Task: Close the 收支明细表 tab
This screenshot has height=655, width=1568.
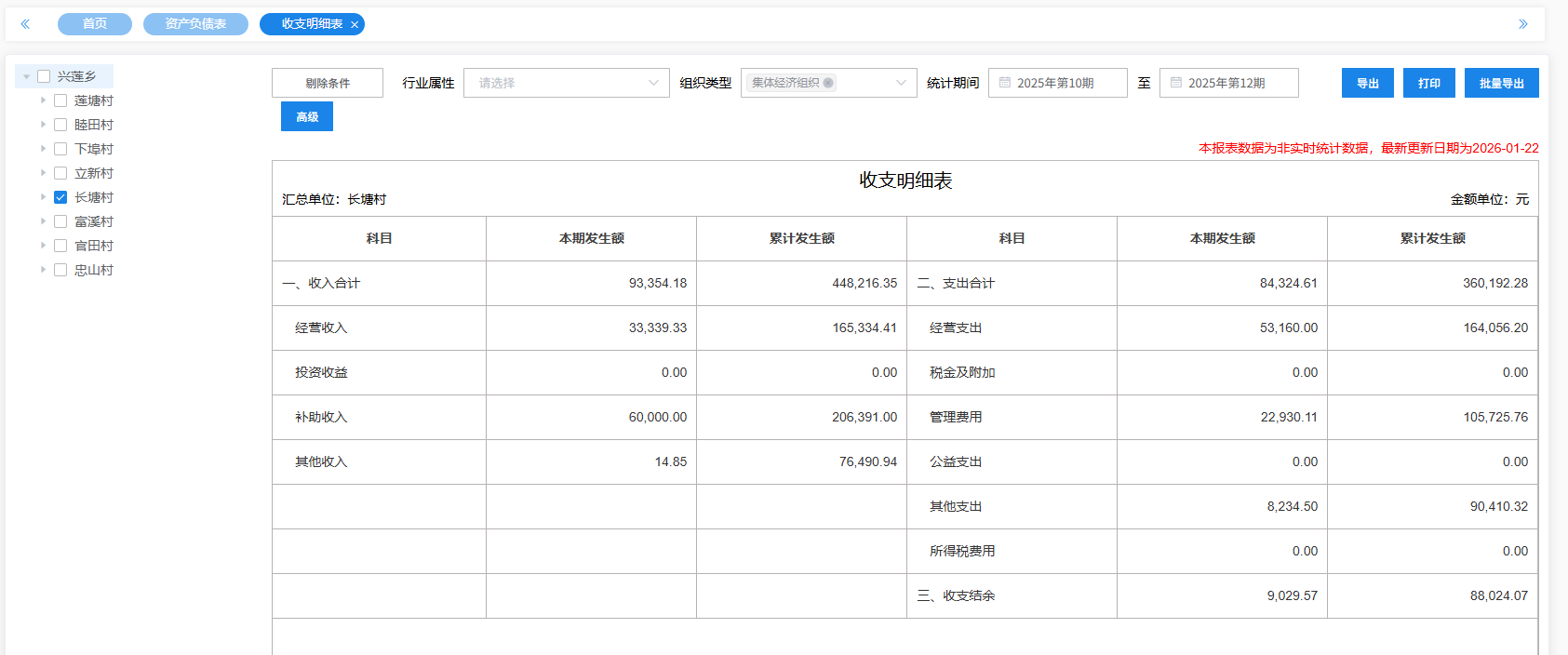Action: click(x=355, y=25)
